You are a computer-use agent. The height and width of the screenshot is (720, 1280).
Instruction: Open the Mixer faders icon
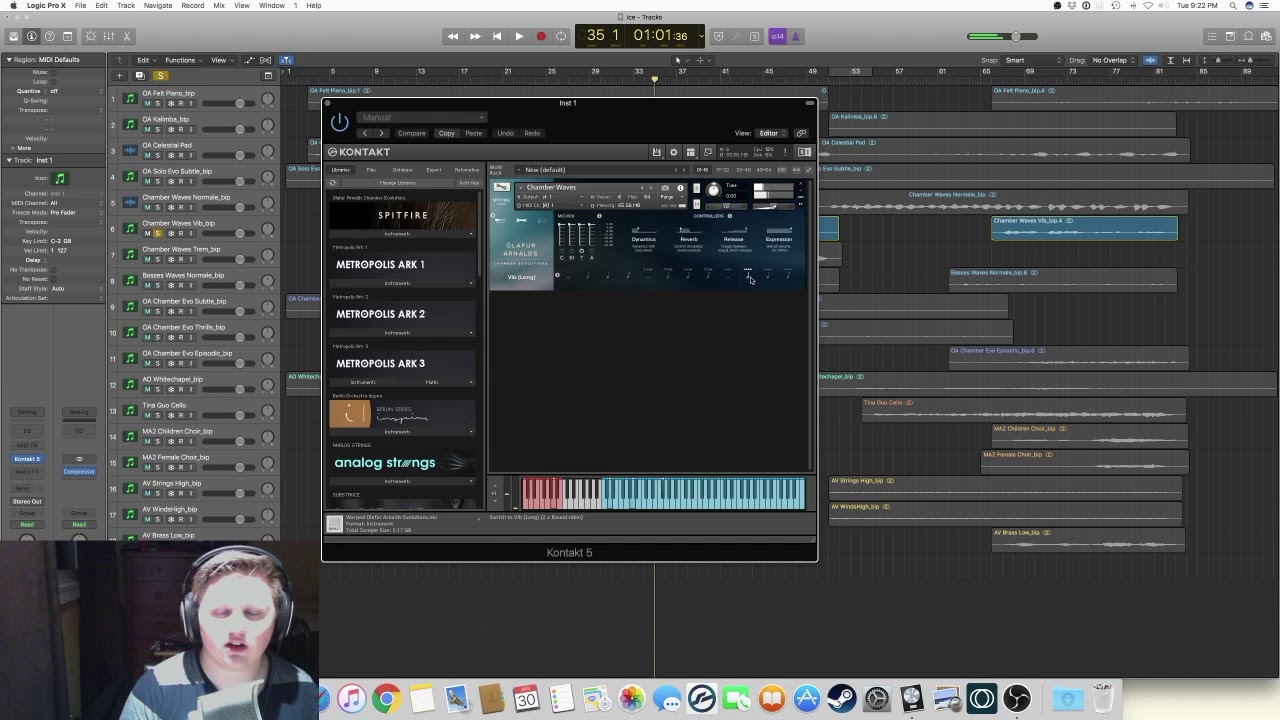(109, 36)
